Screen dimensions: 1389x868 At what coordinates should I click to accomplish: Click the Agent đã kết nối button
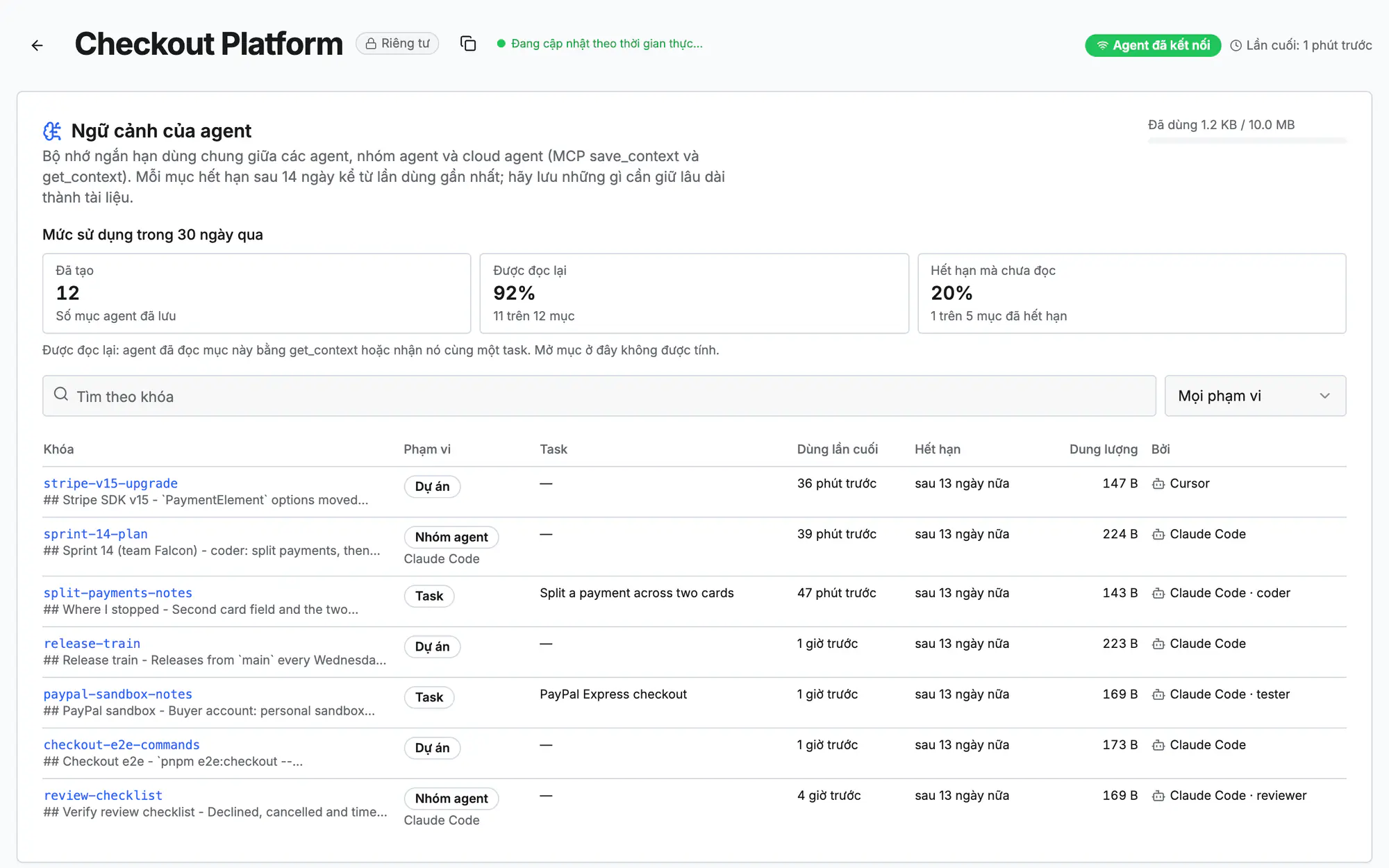[x=1153, y=46]
